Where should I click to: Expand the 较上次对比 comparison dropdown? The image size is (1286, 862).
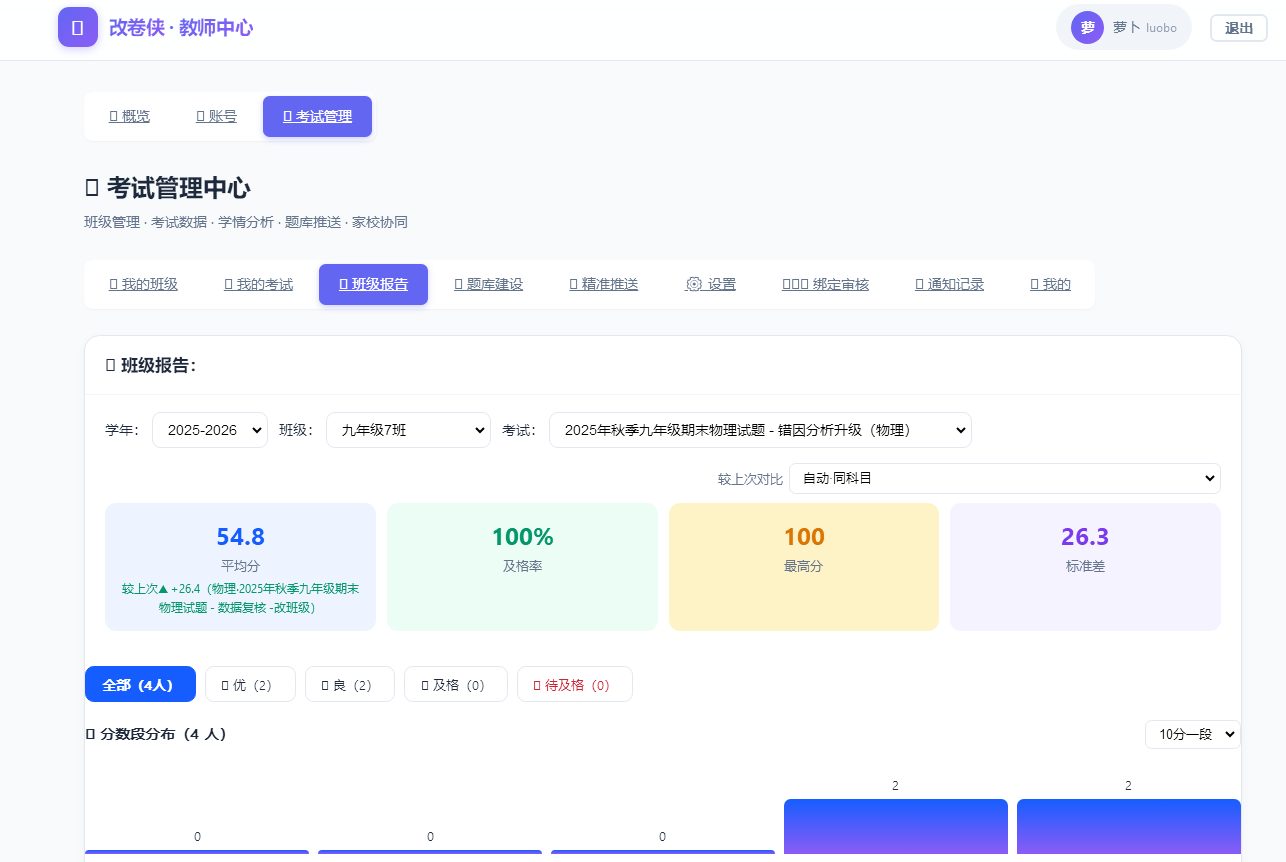pos(1005,478)
